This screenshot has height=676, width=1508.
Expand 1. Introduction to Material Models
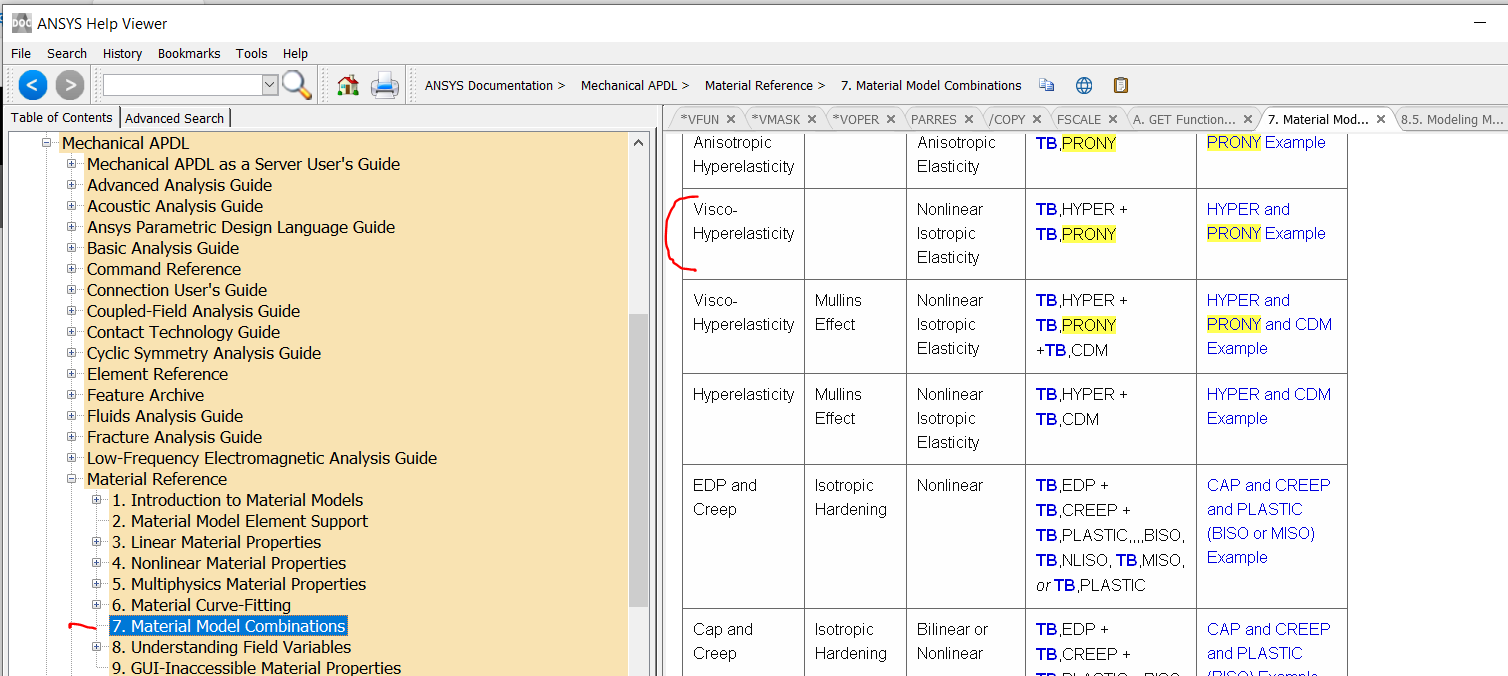96,500
